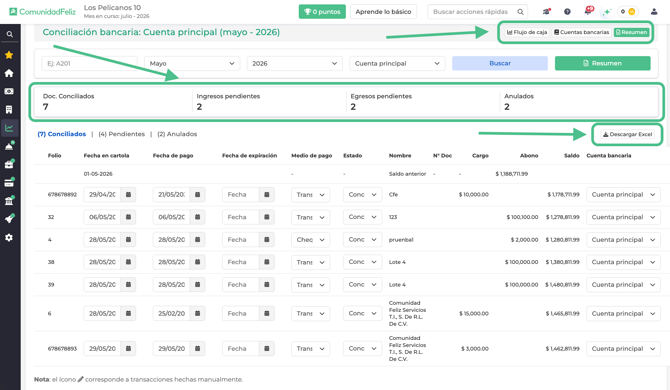This screenshot has width=670, height=390.
Task: Open calendar for folio 38 fecha en cartola
Action: click(128, 262)
